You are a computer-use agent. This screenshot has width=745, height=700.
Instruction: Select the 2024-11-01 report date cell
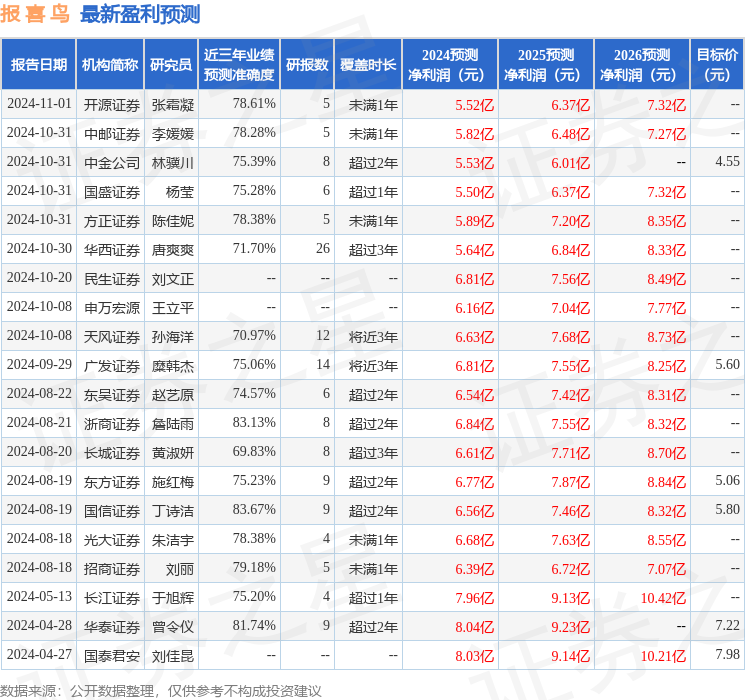pyautogui.click(x=39, y=104)
